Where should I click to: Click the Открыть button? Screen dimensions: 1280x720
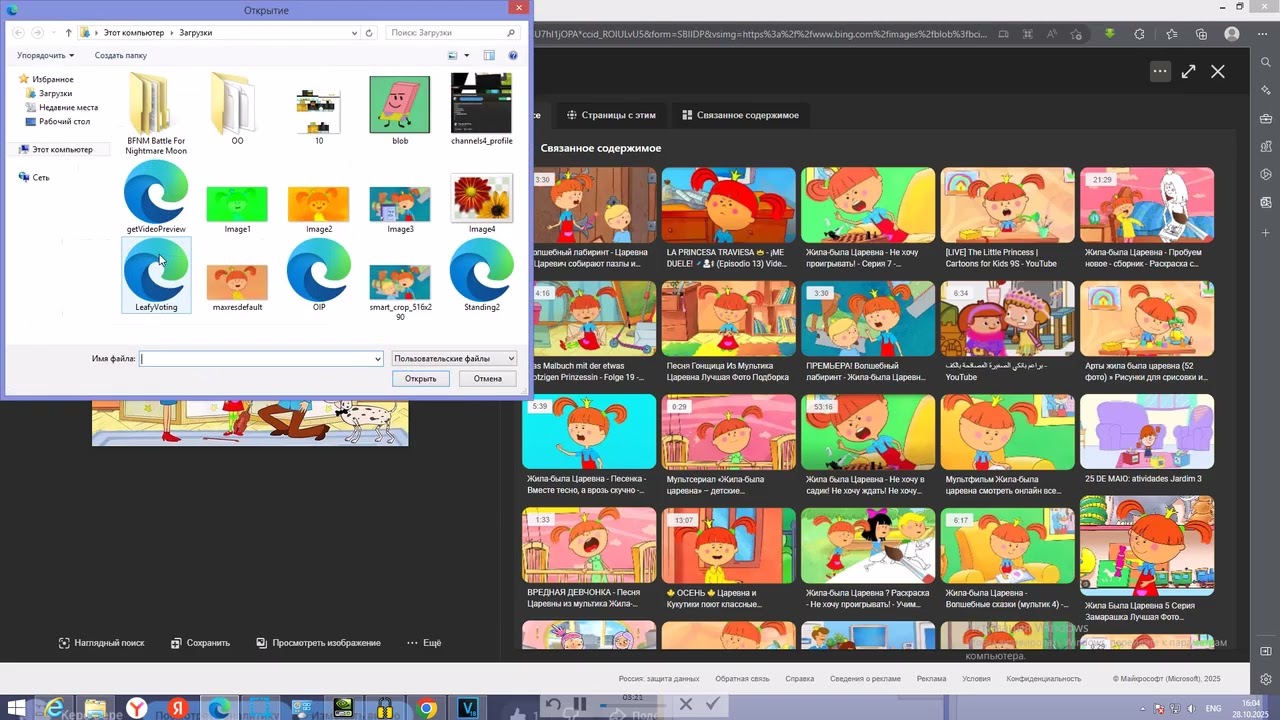[421, 379]
